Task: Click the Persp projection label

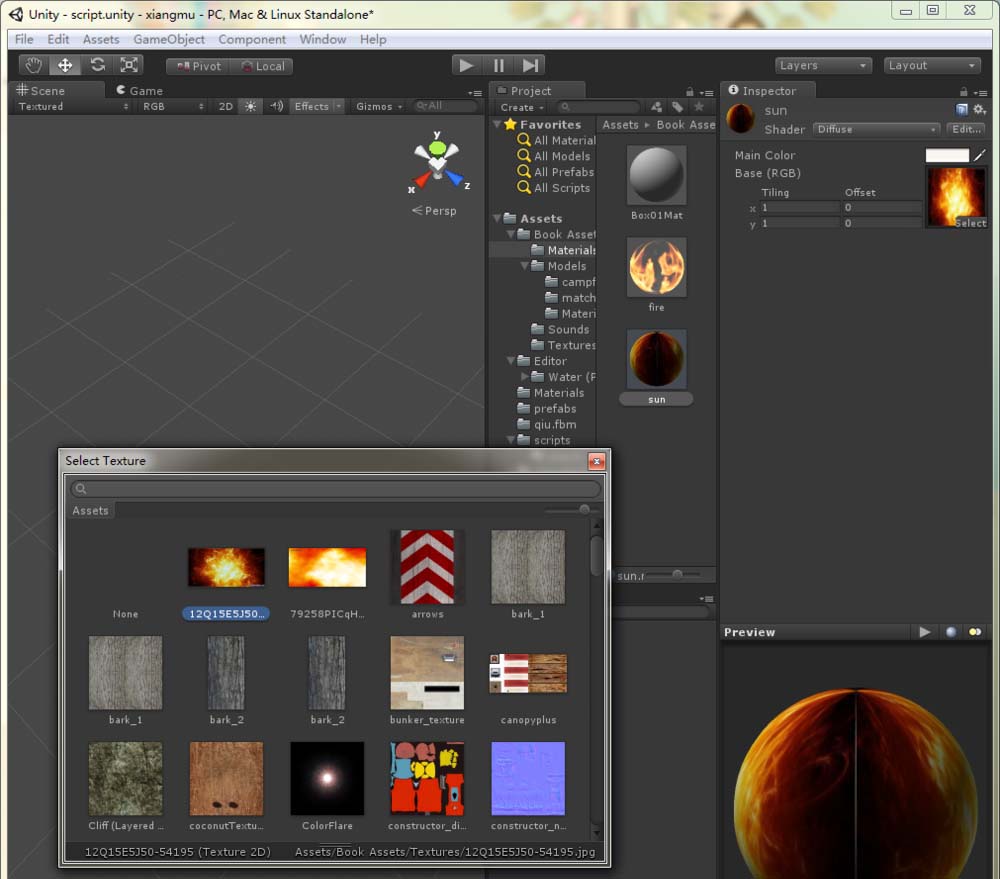Action: tap(434, 211)
